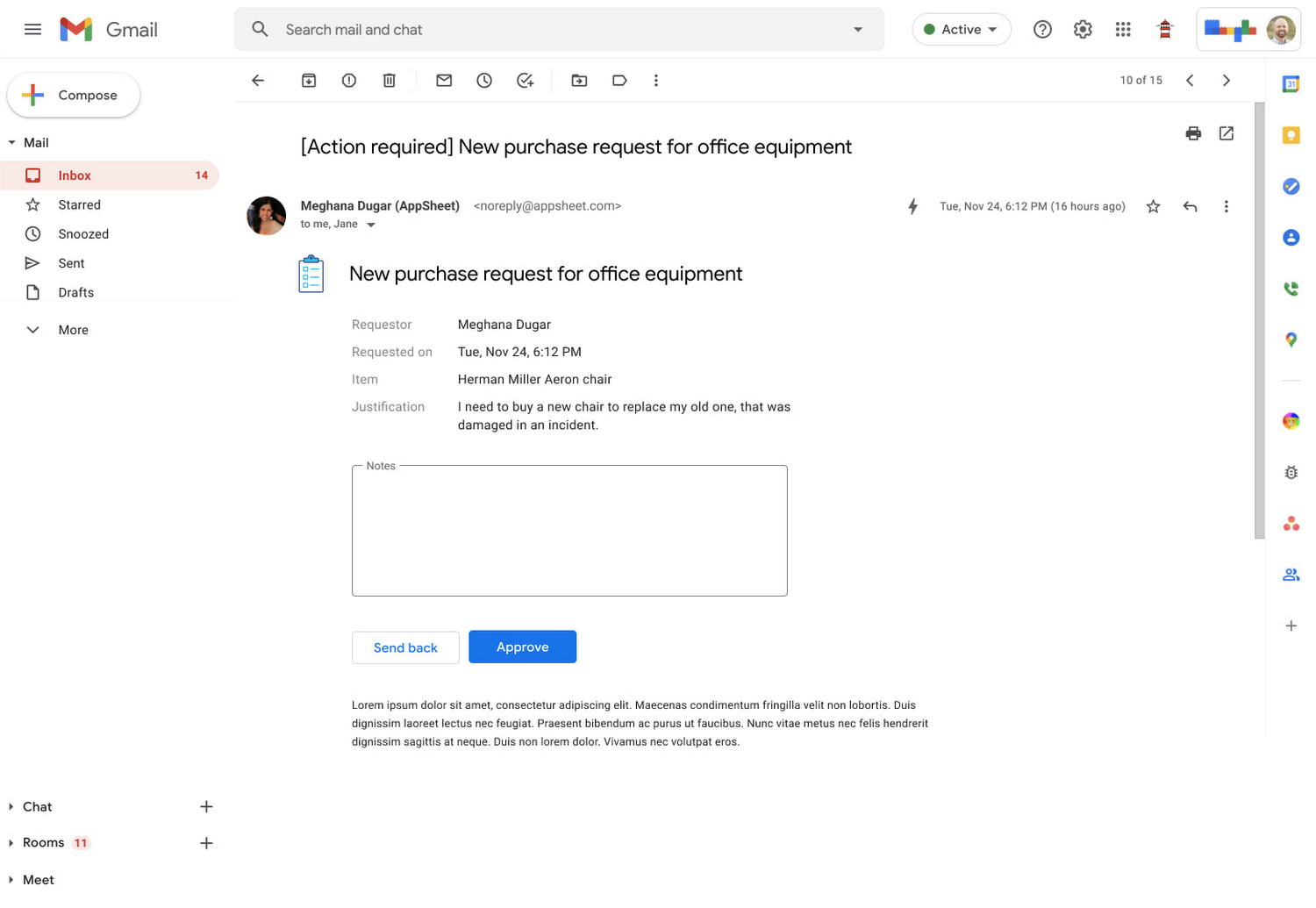Viewport: 1316px width, 908px height.
Task: Apply a label to this email
Action: pyautogui.click(x=619, y=80)
